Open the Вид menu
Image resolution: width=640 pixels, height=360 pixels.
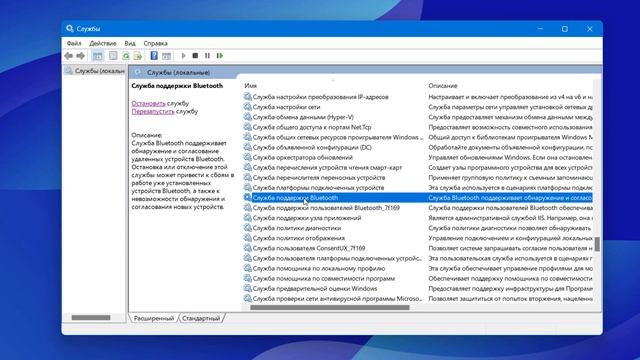(130, 43)
